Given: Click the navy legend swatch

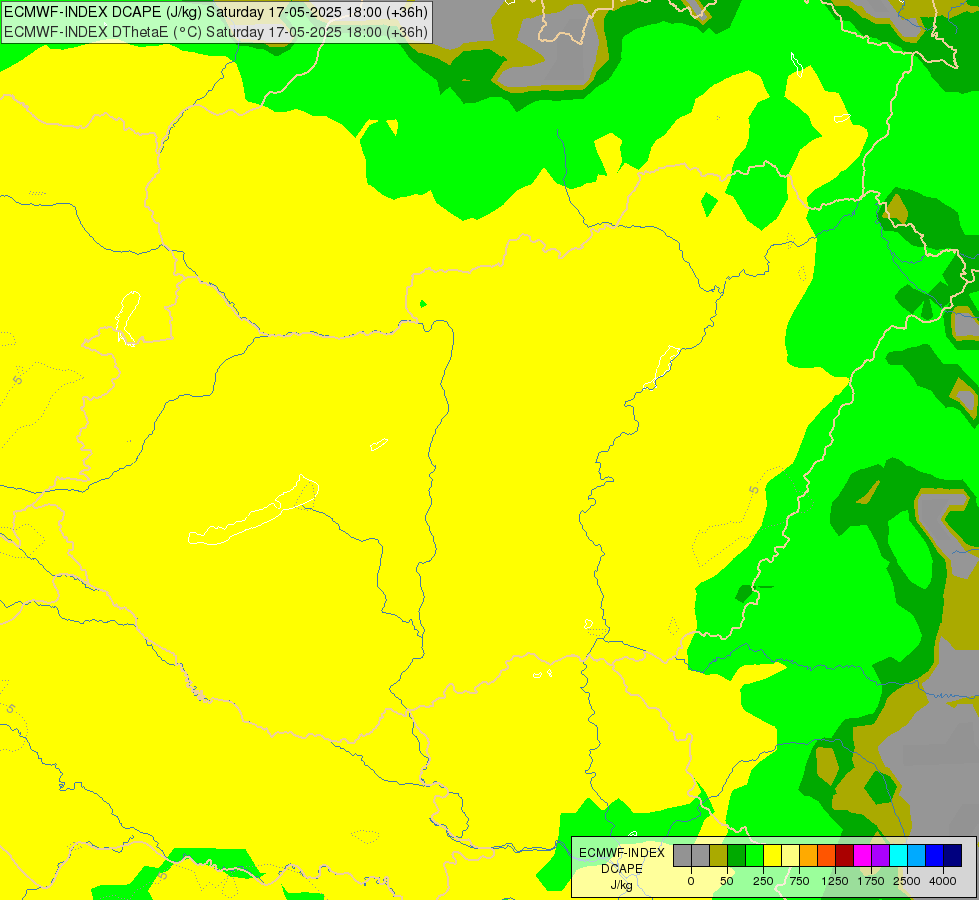Looking at the screenshot, I should [953, 855].
